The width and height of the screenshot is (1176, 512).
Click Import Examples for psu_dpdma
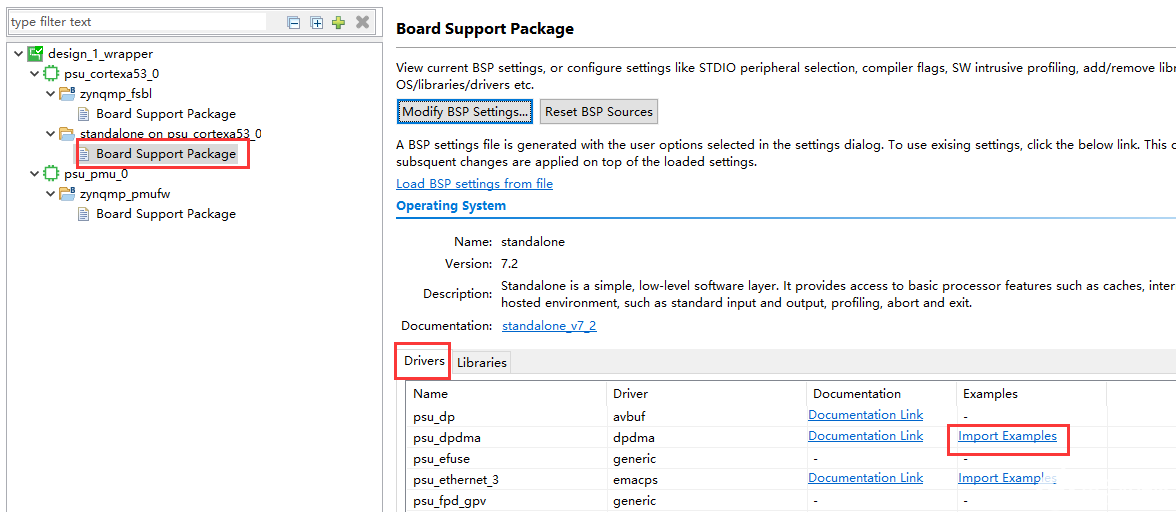pos(1007,436)
